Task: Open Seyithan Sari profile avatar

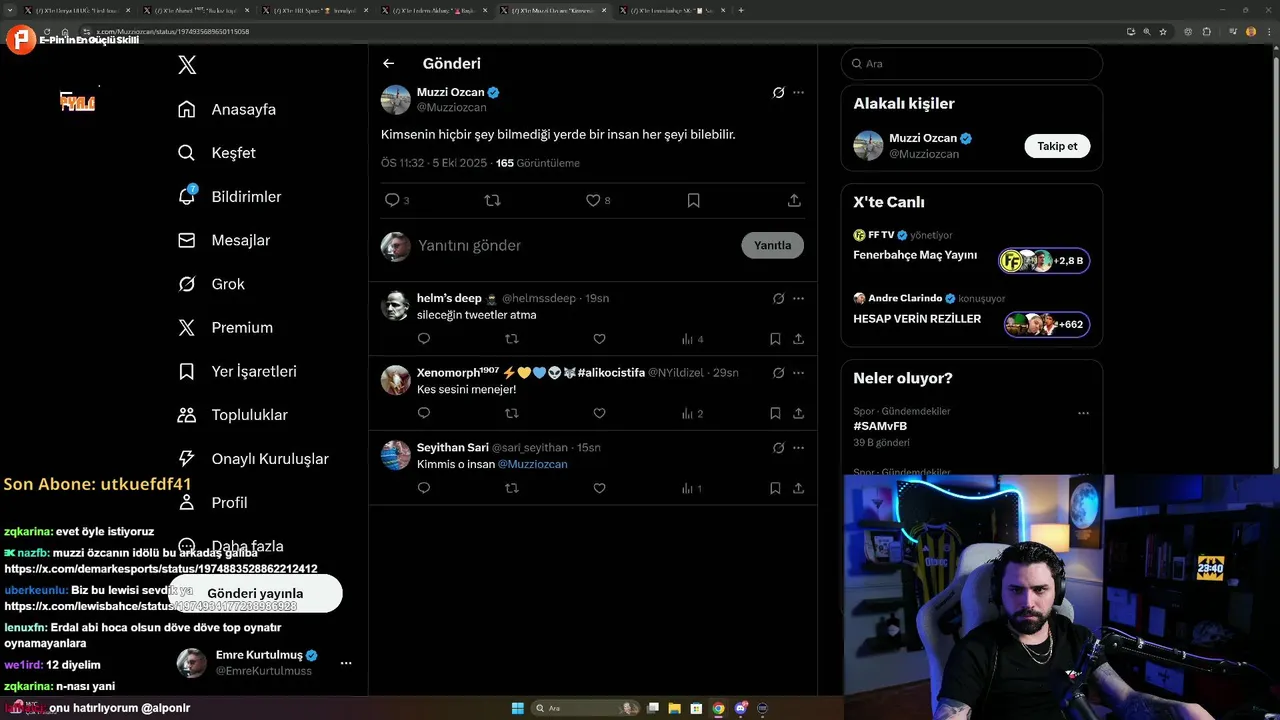Action: (x=395, y=455)
